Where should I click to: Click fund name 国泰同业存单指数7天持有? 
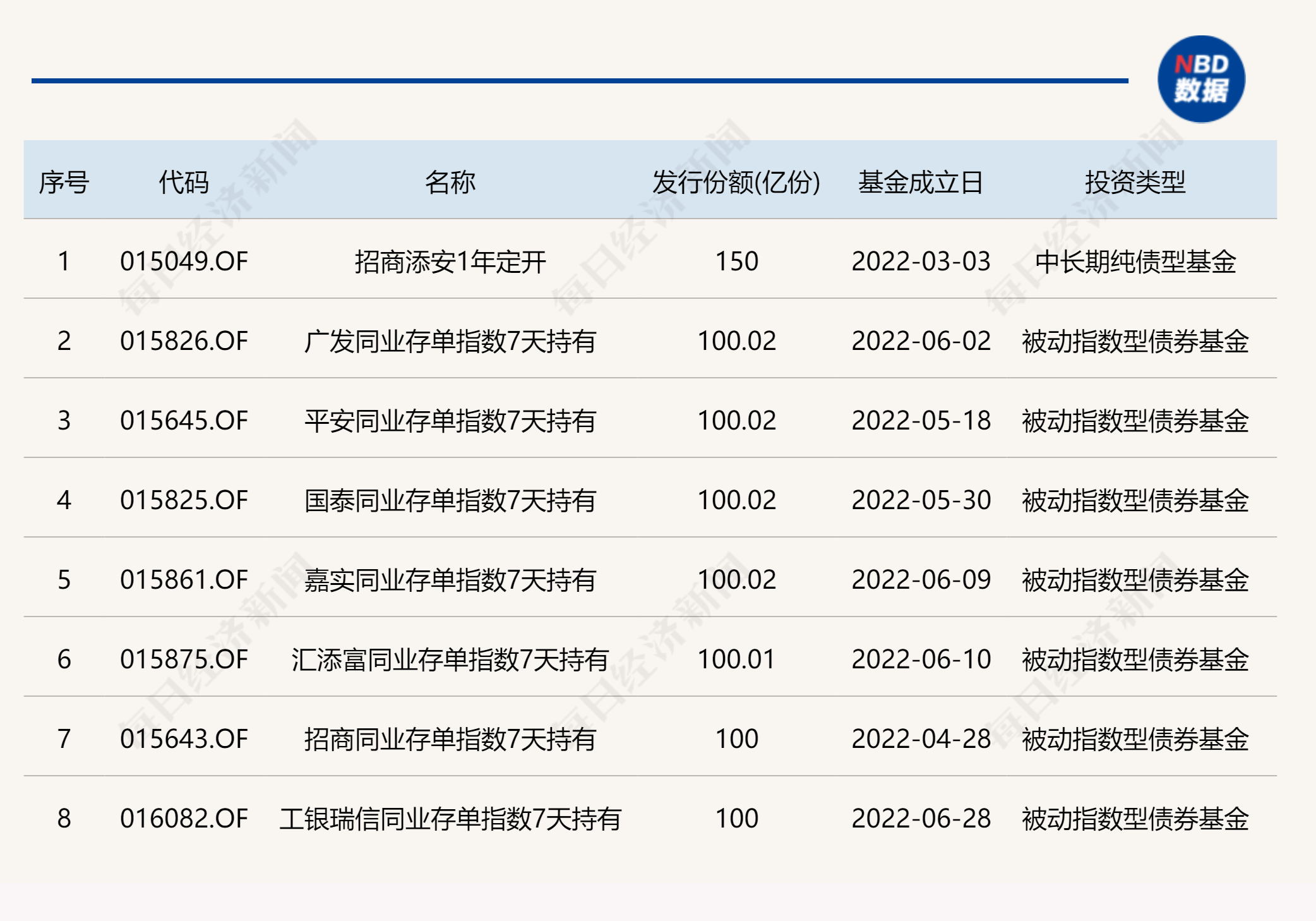pyautogui.click(x=450, y=500)
